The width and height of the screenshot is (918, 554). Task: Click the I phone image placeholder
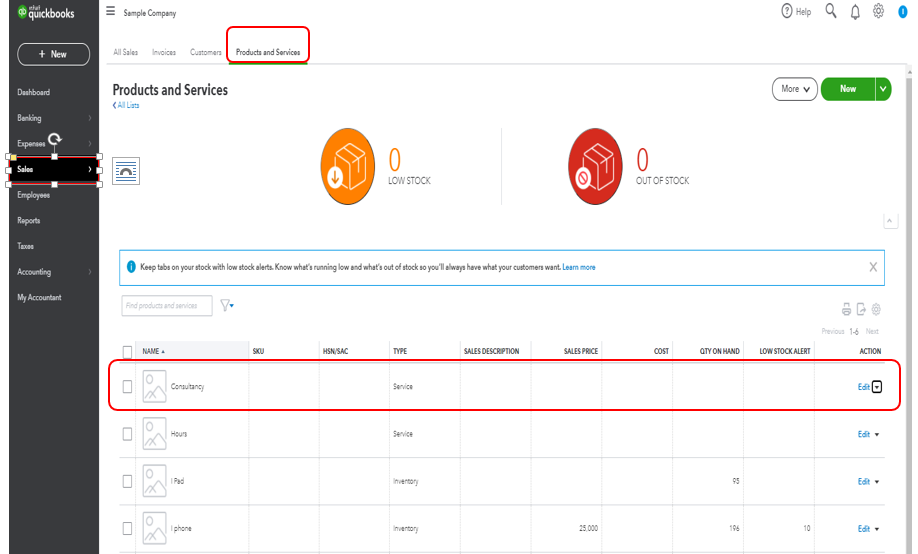tap(155, 528)
